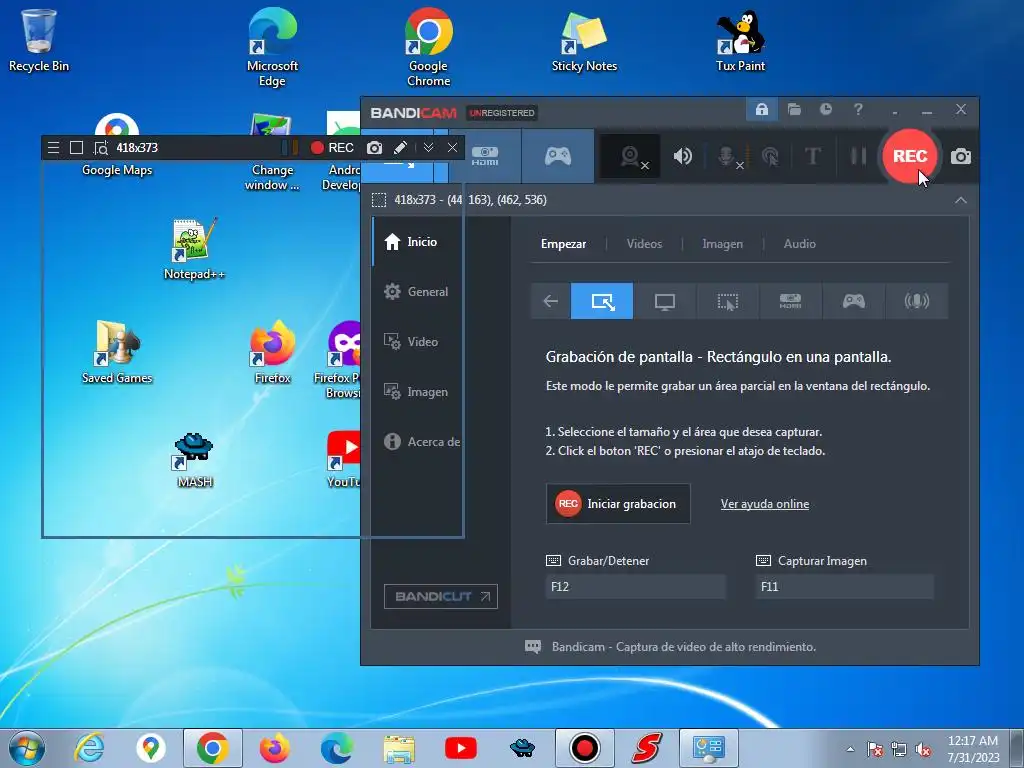Click the Iniciar grabacion button
Screen dimensions: 1024x768
(x=618, y=504)
